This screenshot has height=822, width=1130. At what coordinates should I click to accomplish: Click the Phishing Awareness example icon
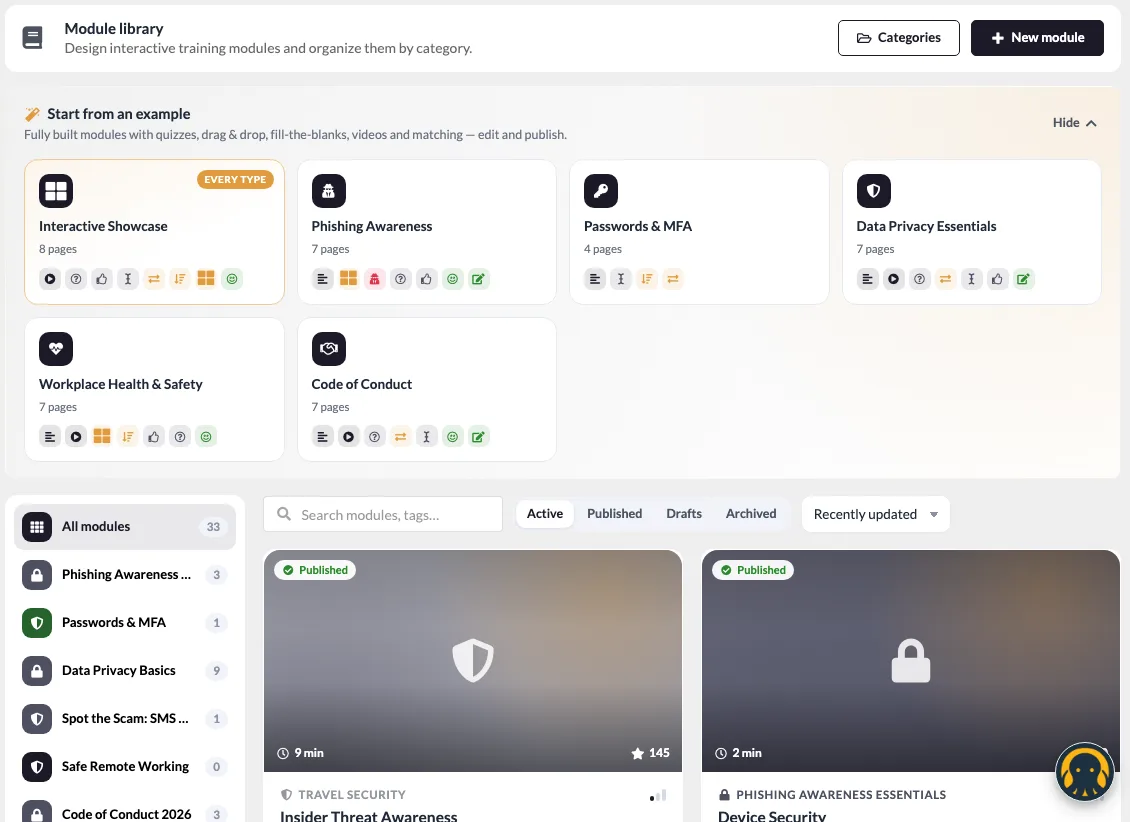[x=329, y=191]
